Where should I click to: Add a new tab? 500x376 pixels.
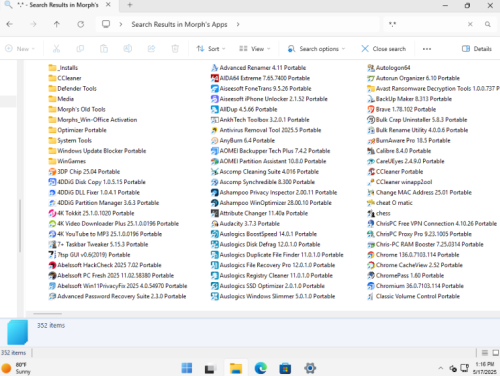pyautogui.click(x=130, y=5)
